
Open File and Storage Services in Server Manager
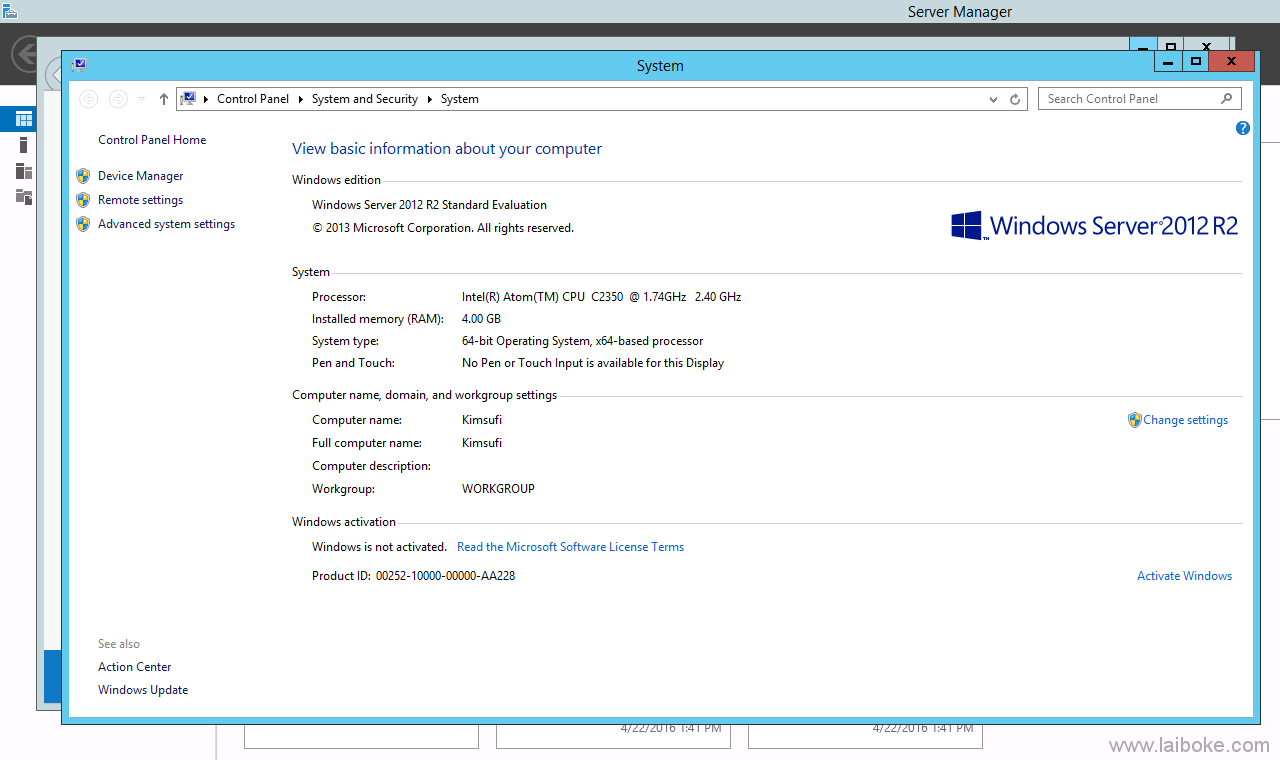(24, 197)
